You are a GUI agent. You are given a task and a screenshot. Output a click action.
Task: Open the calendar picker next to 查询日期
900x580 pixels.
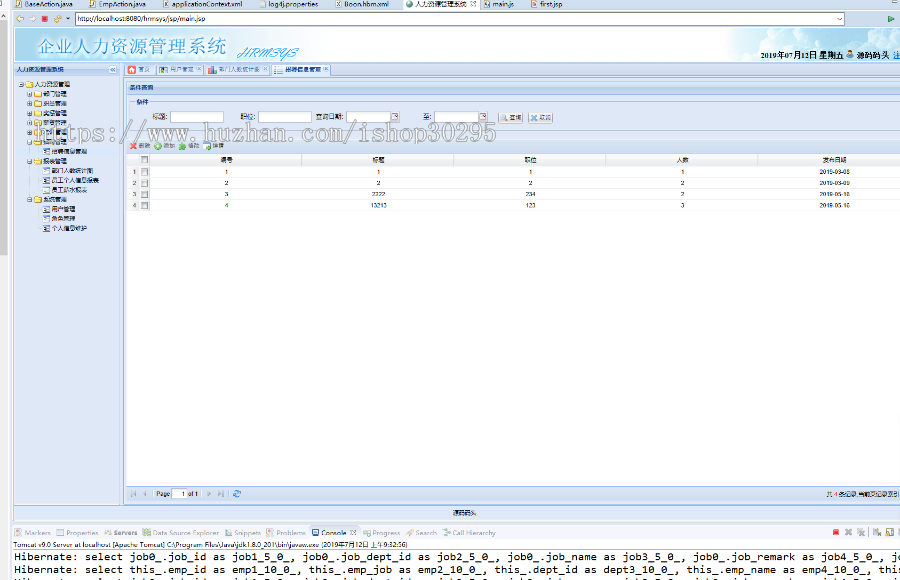[397, 116]
